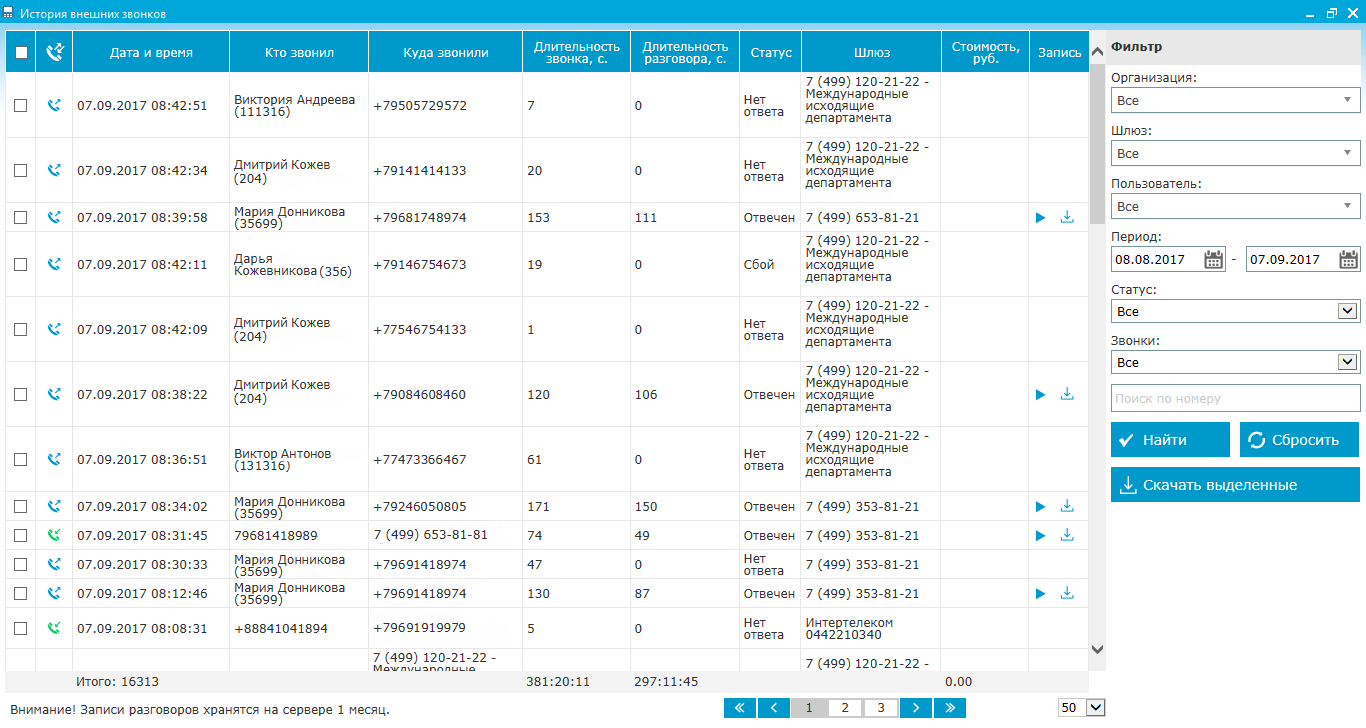This screenshot has width=1366, height=728.
Task: Open the Организация dropdown
Action: point(1235,100)
